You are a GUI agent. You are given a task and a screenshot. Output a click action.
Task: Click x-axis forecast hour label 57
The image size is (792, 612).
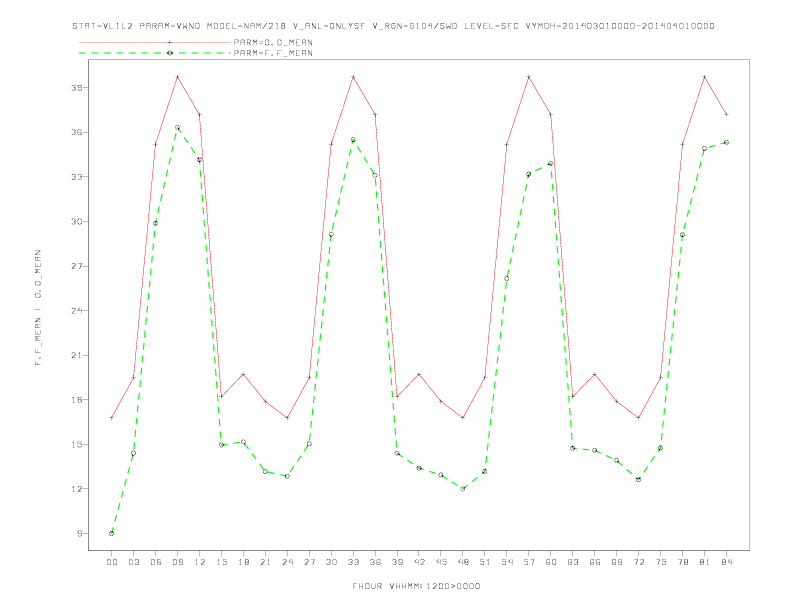point(529,562)
